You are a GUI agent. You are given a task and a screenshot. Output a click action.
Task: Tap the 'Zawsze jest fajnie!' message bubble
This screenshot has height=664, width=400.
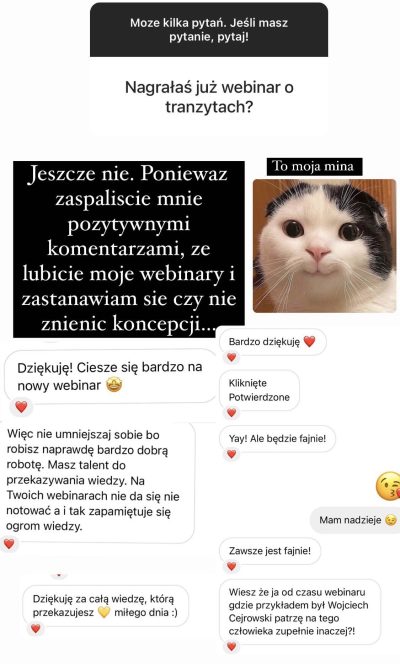[x=270, y=551]
